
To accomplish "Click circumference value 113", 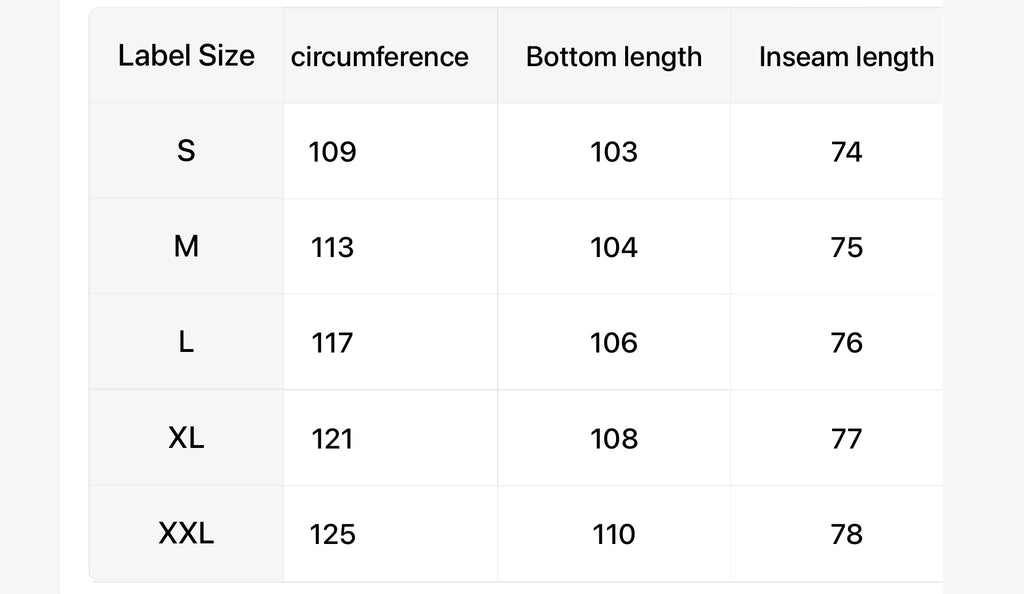I will tap(332, 247).
